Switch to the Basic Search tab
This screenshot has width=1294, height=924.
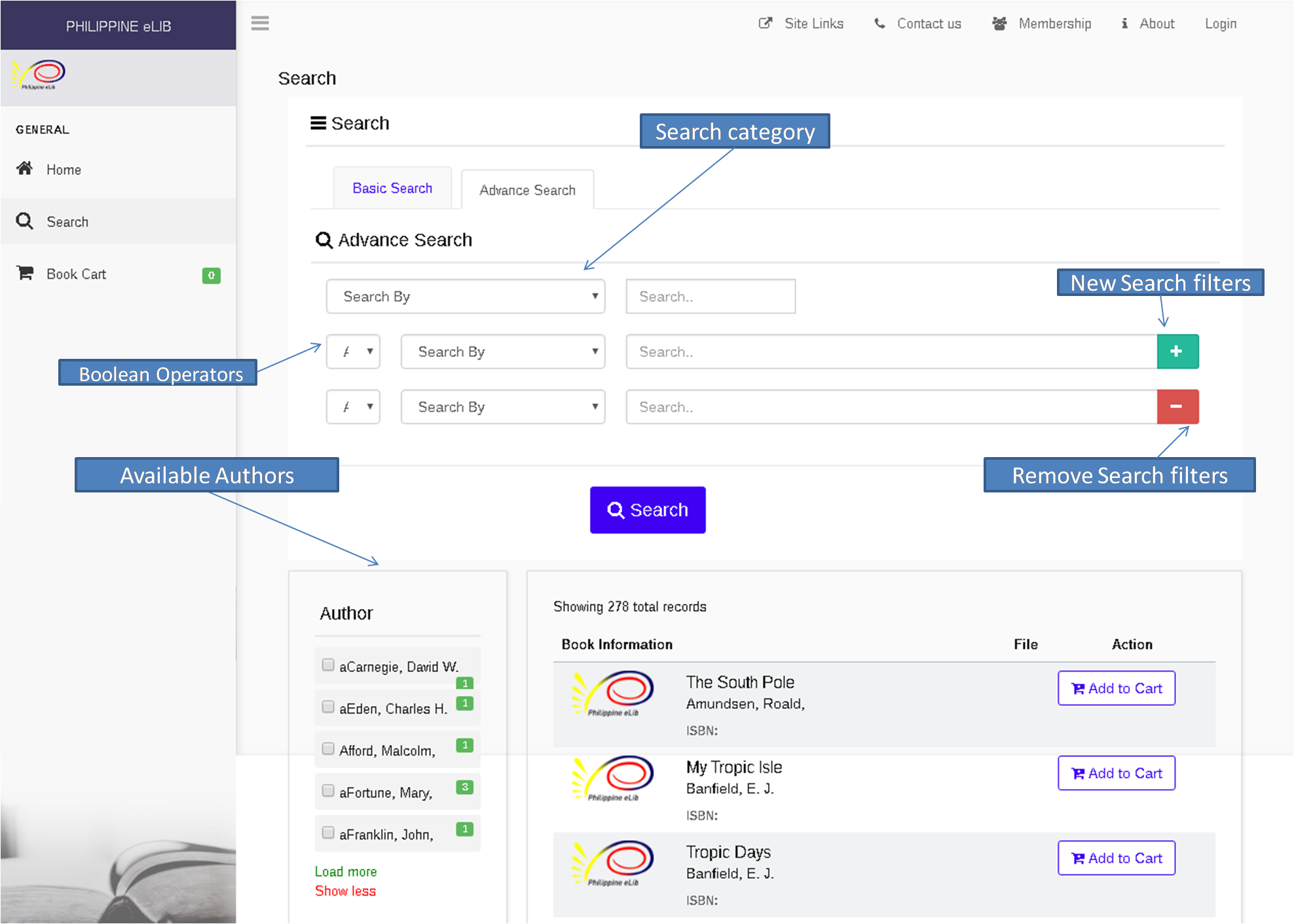(392, 189)
